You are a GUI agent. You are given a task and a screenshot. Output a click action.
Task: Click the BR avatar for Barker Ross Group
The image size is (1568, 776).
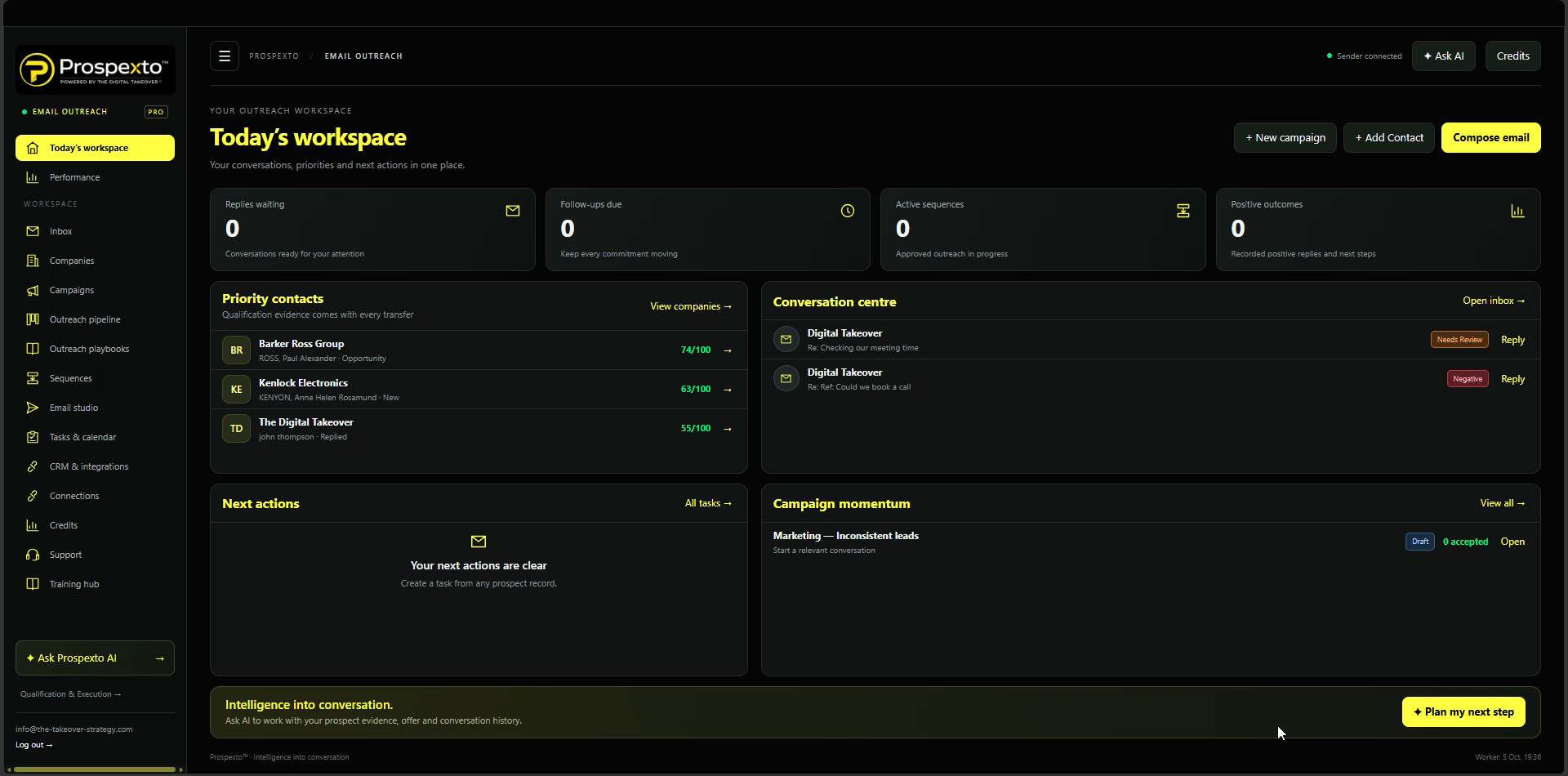pos(236,350)
